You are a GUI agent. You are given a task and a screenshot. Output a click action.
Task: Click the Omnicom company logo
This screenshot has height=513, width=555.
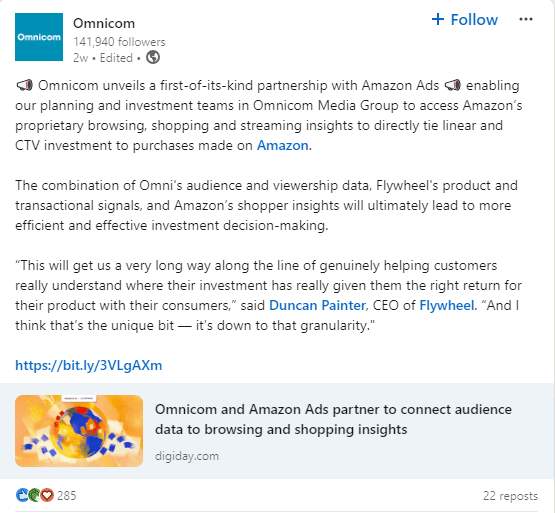point(39,37)
